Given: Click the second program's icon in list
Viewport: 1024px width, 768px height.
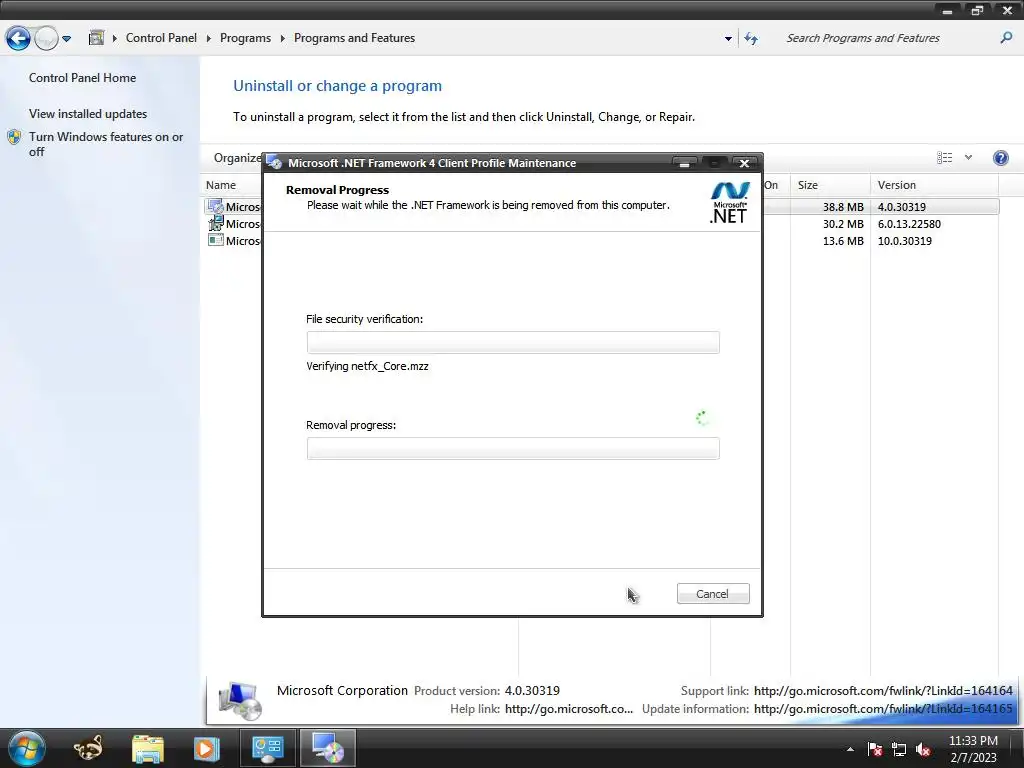Looking at the screenshot, I should (216, 223).
